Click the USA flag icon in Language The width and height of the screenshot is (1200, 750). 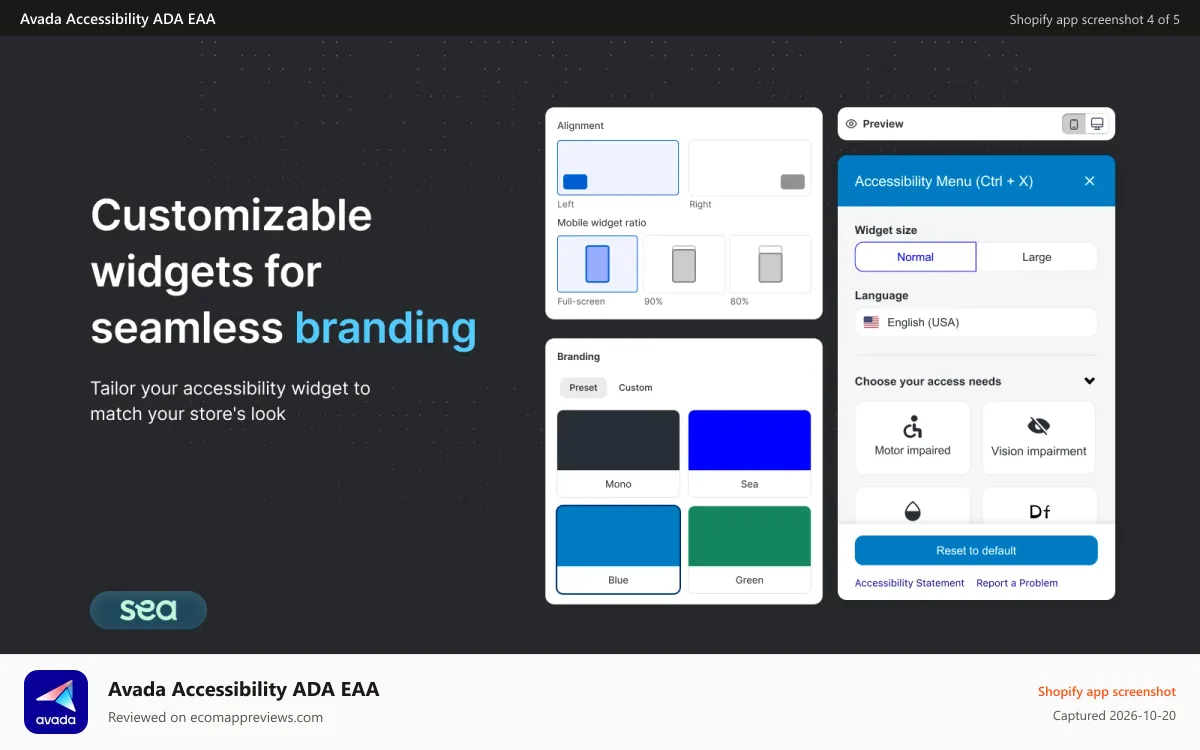871,322
